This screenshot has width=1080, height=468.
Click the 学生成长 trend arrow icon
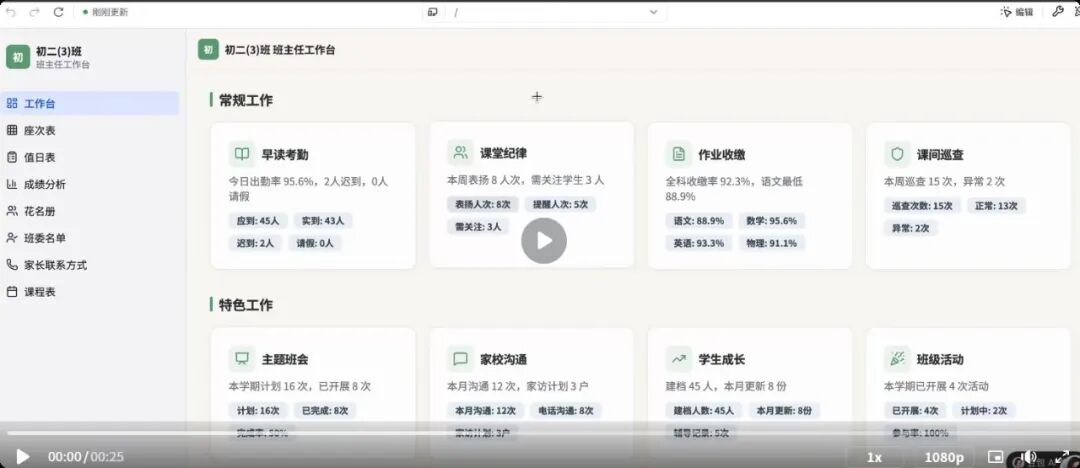678,359
